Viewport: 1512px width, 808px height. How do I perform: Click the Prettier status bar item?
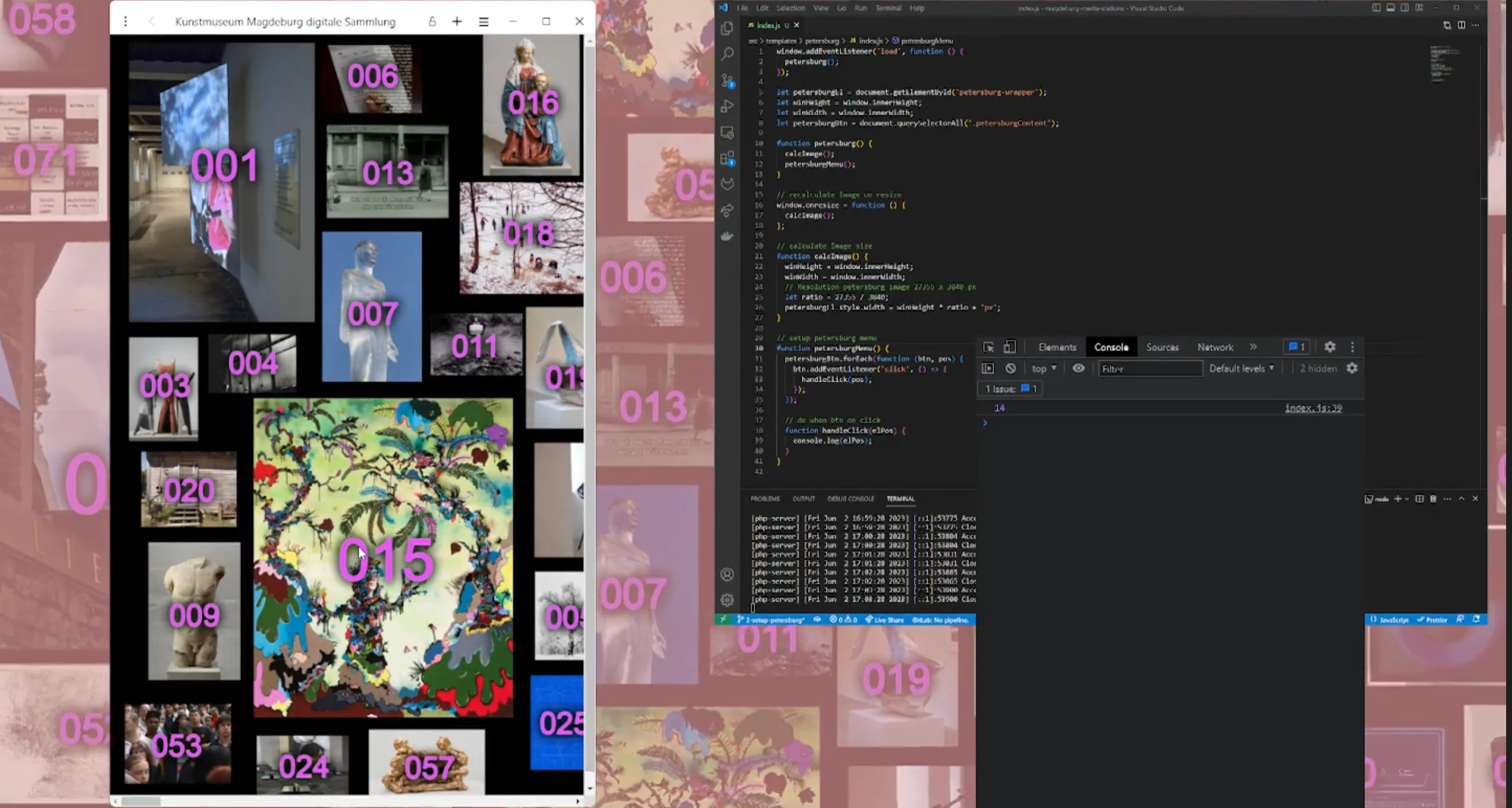click(1432, 620)
